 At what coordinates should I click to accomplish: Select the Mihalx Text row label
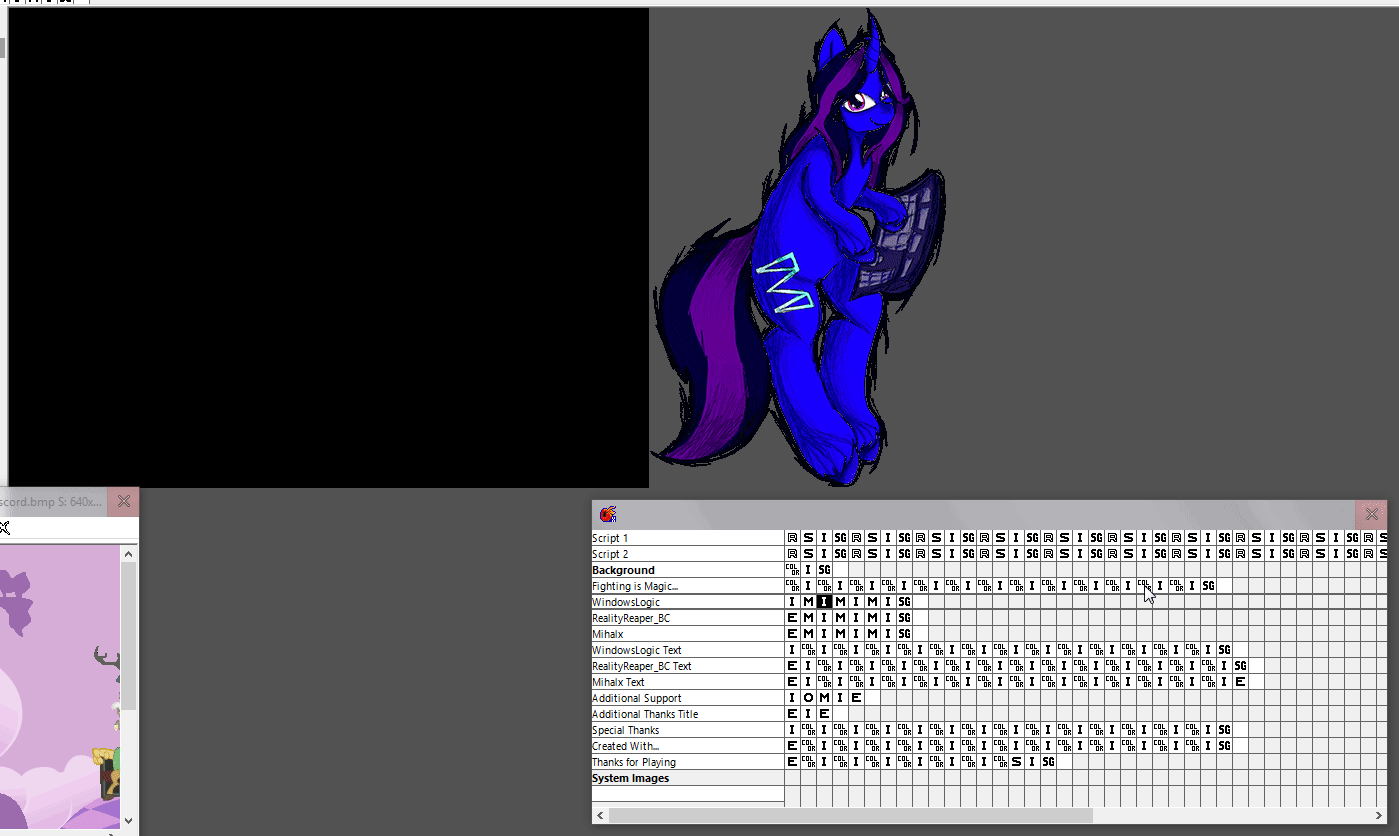pos(688,682)
